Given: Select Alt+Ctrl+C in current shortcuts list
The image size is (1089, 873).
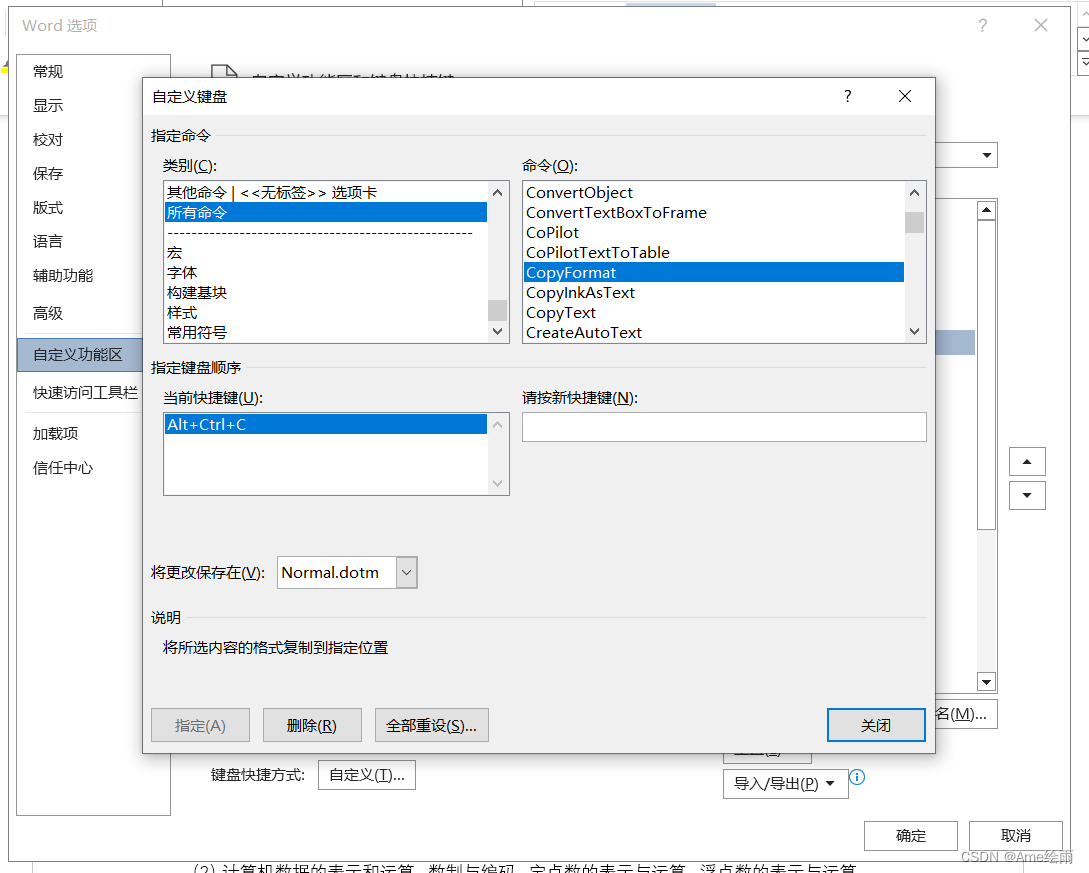Looking at the screenshot, I should 326,424.
